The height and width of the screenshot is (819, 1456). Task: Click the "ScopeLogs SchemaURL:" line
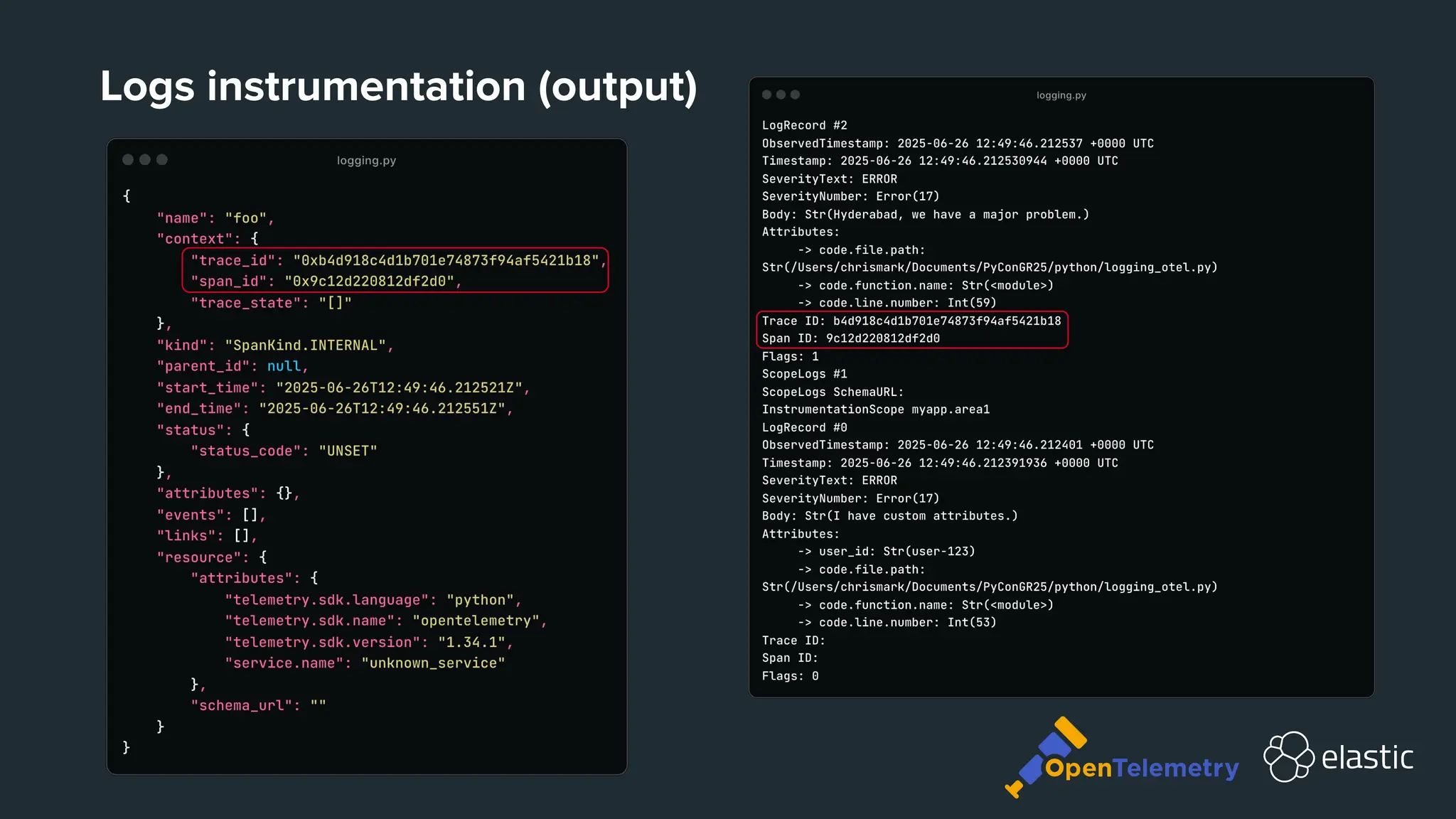click(x=833, y=392)
